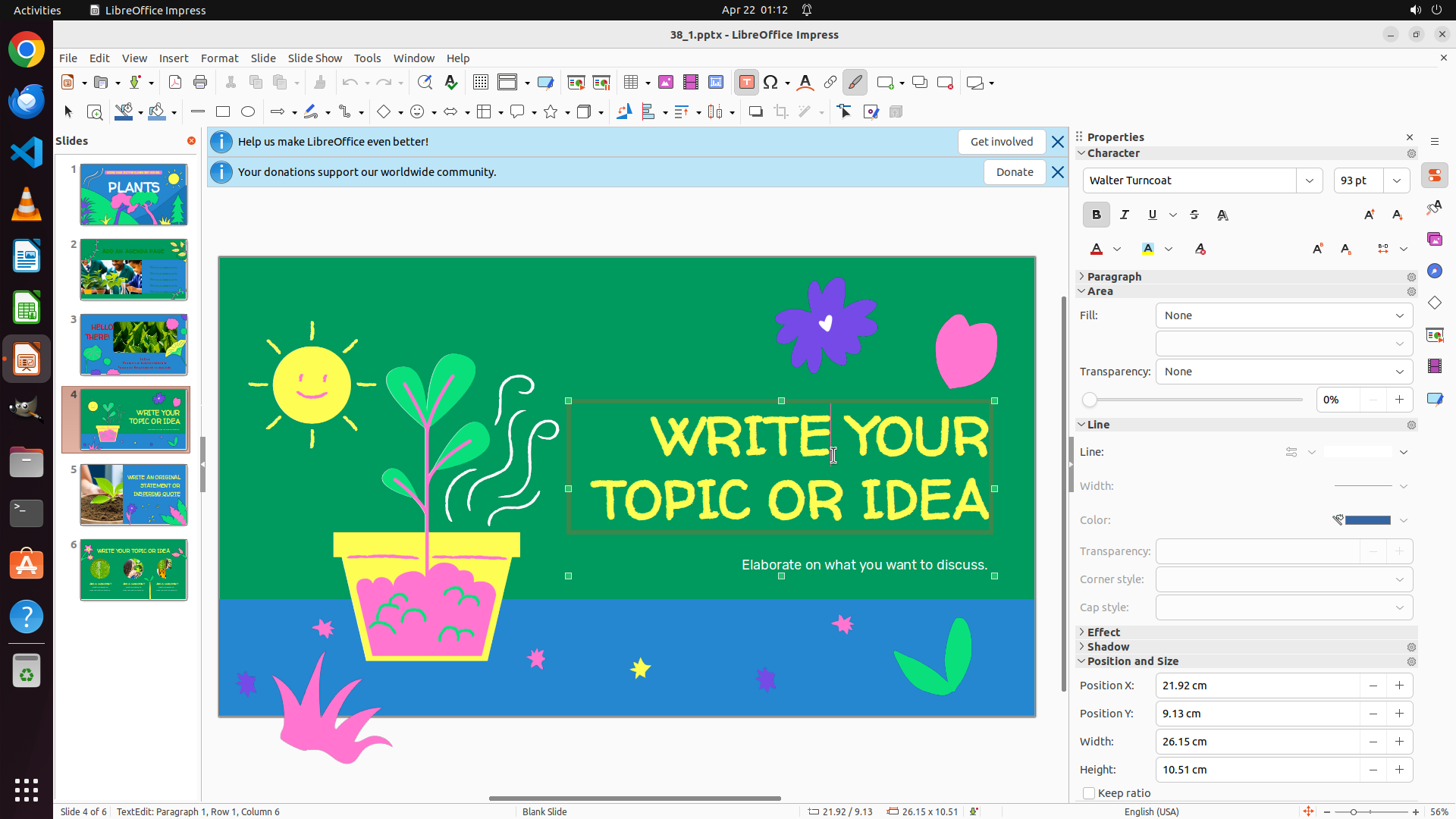Click the Insert Text Box icon
The image size is (1456, 819).
[x=746, y=83]
